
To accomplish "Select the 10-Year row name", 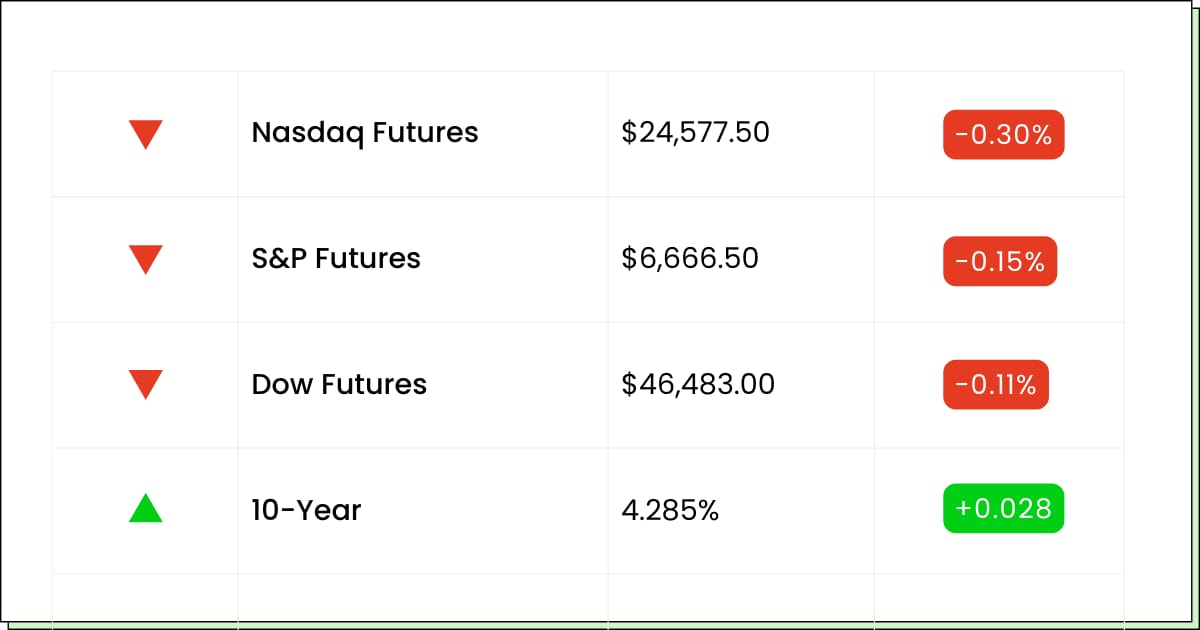I will pyautogui.click(x=306, y=511).
